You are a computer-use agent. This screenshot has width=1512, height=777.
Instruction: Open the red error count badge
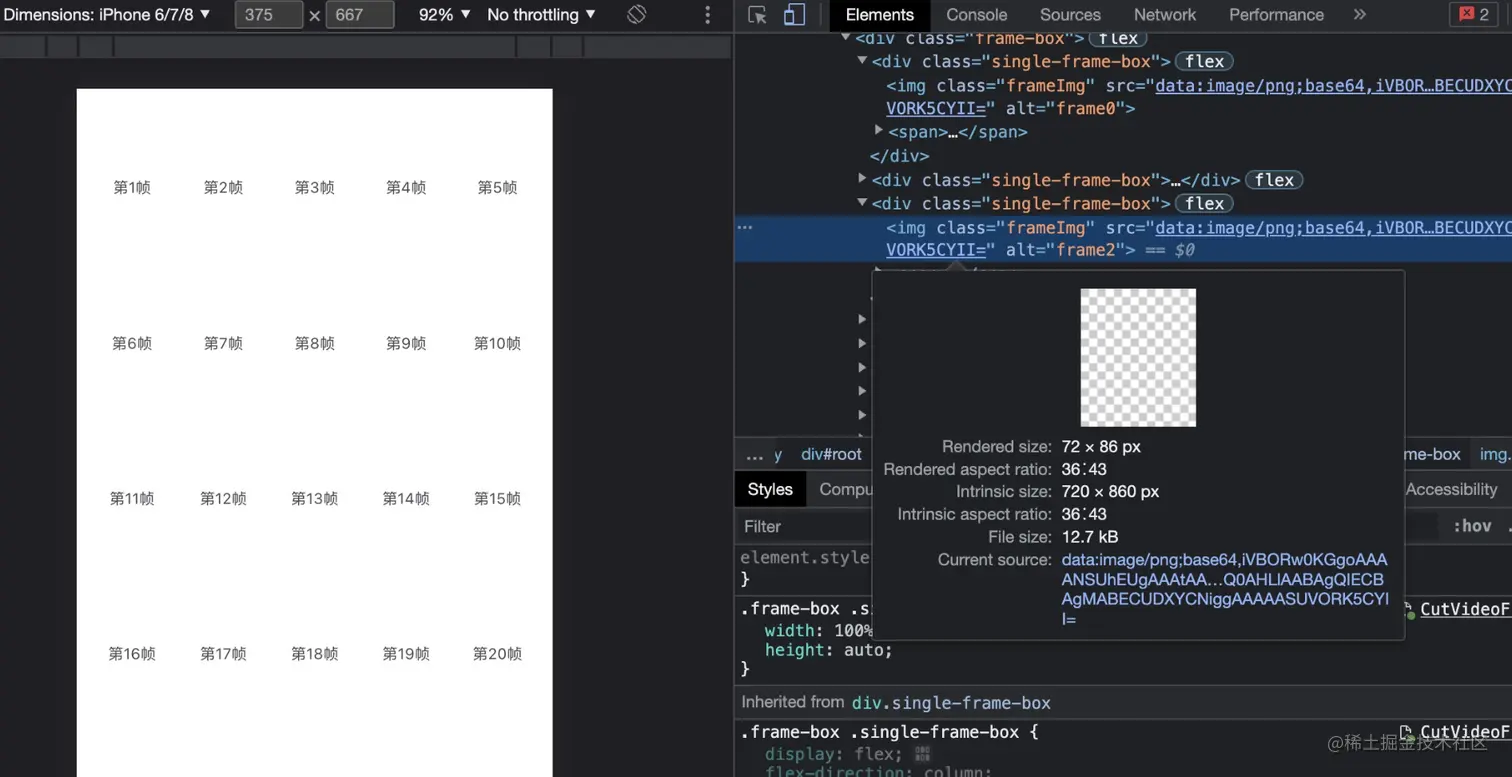pyautogui.click(x=1475, y=15)
